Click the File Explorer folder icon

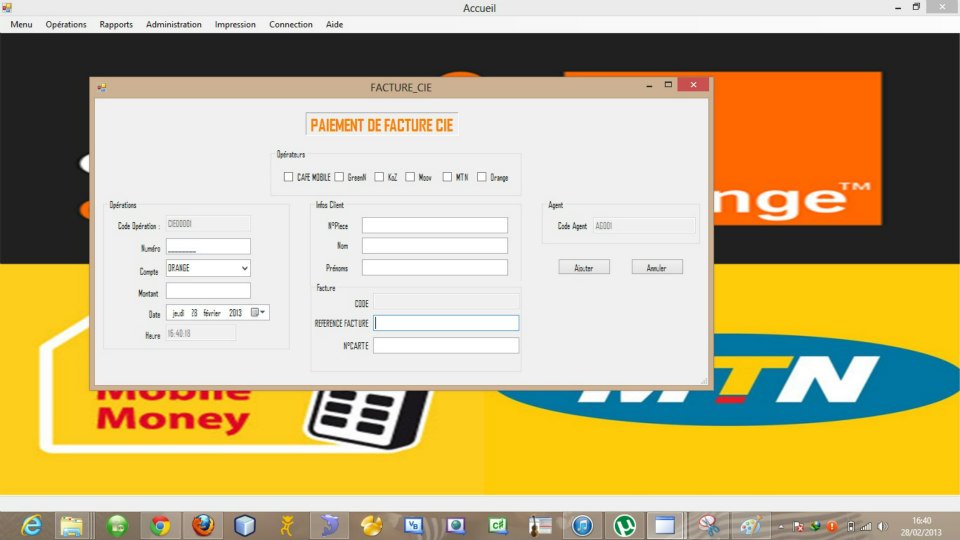click(71, 525)
